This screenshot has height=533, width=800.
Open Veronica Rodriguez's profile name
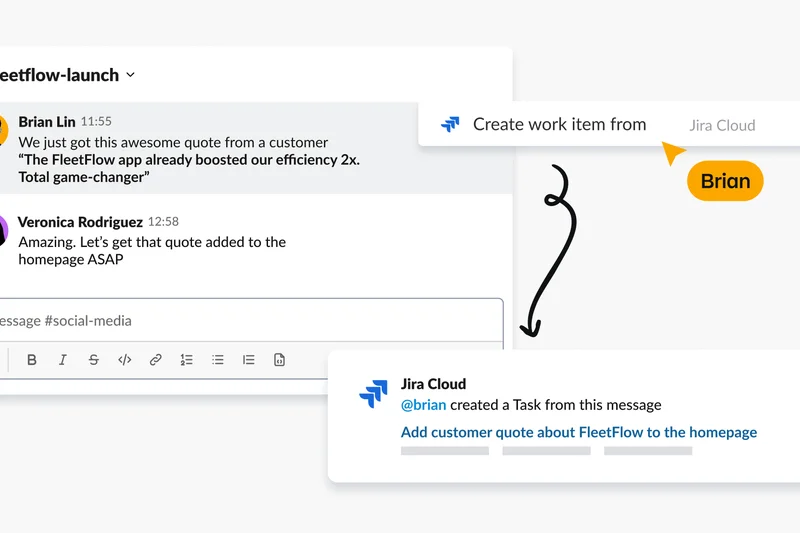80,222
